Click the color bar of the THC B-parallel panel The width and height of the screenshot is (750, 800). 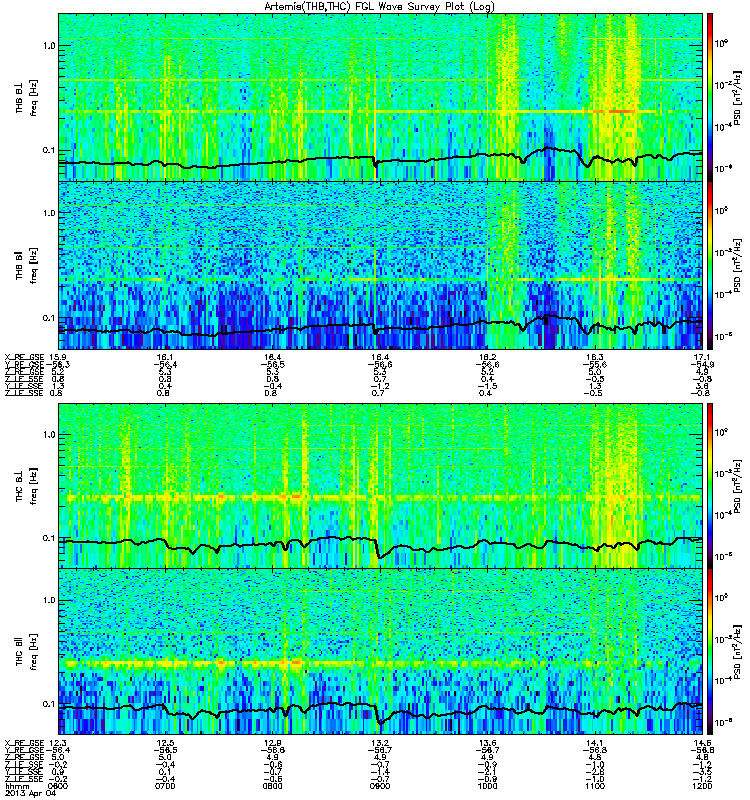(709, 651)
